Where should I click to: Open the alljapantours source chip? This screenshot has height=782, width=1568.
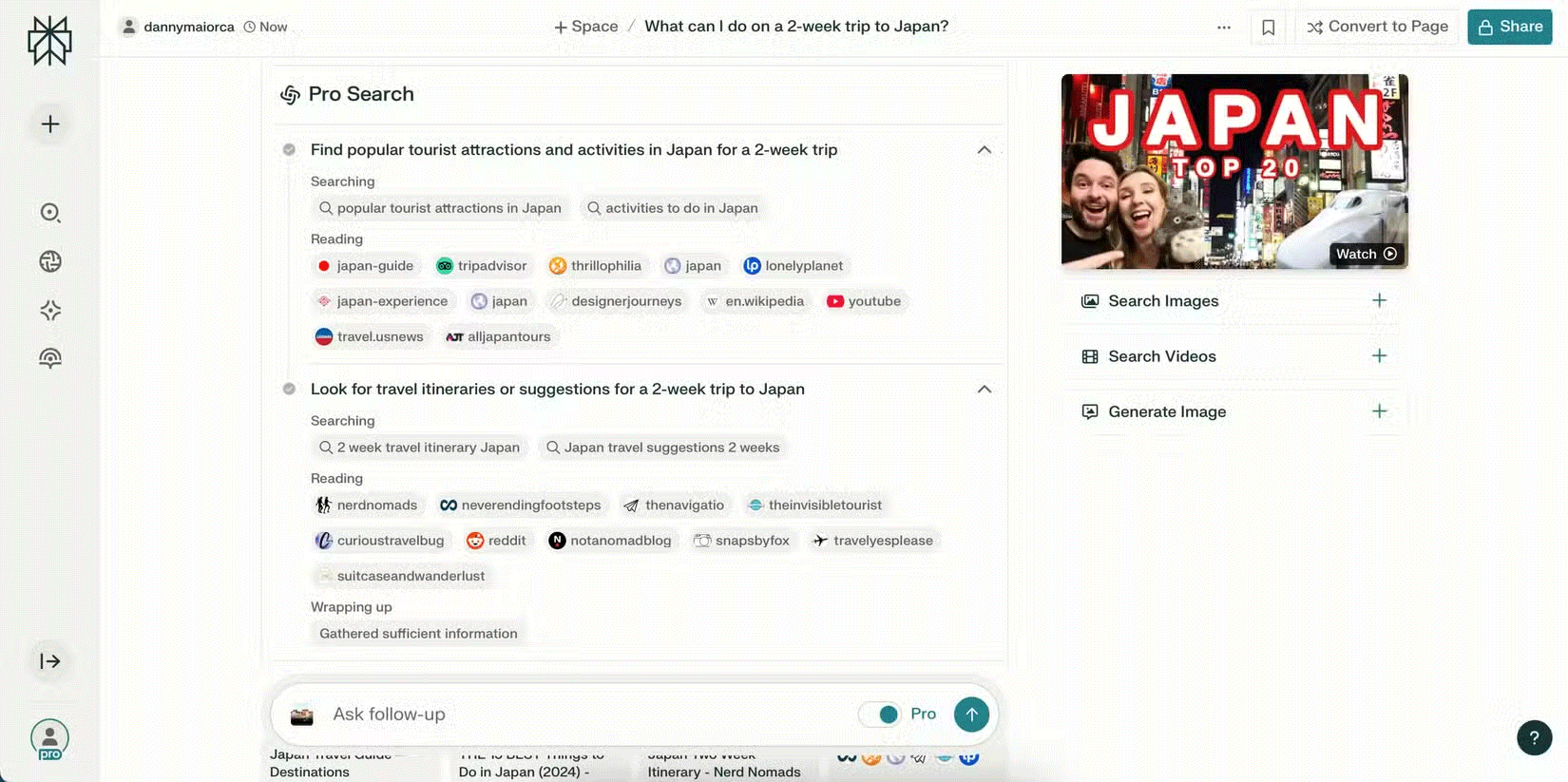(498, 336)
